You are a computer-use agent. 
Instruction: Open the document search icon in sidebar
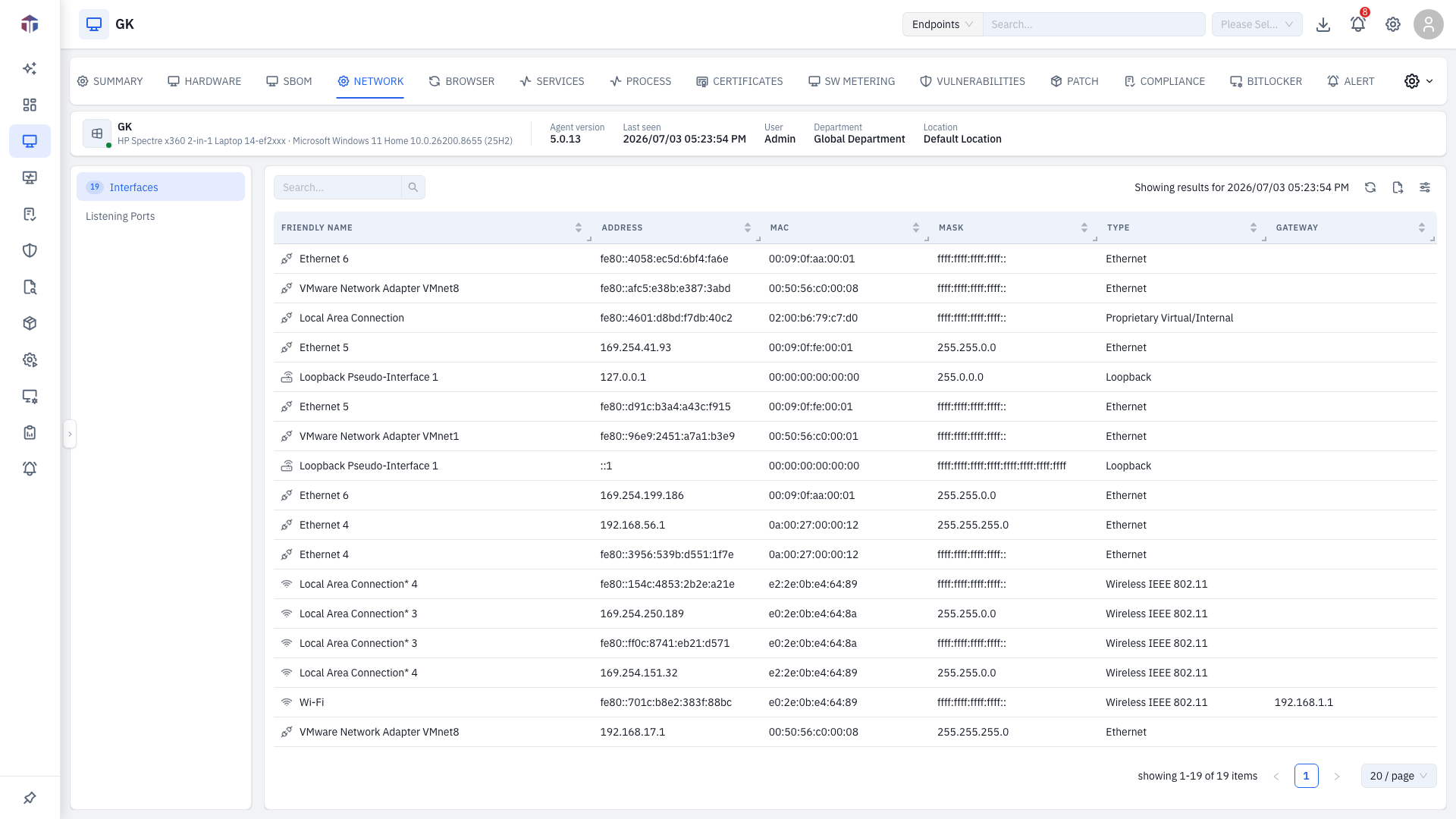[30, 287]
